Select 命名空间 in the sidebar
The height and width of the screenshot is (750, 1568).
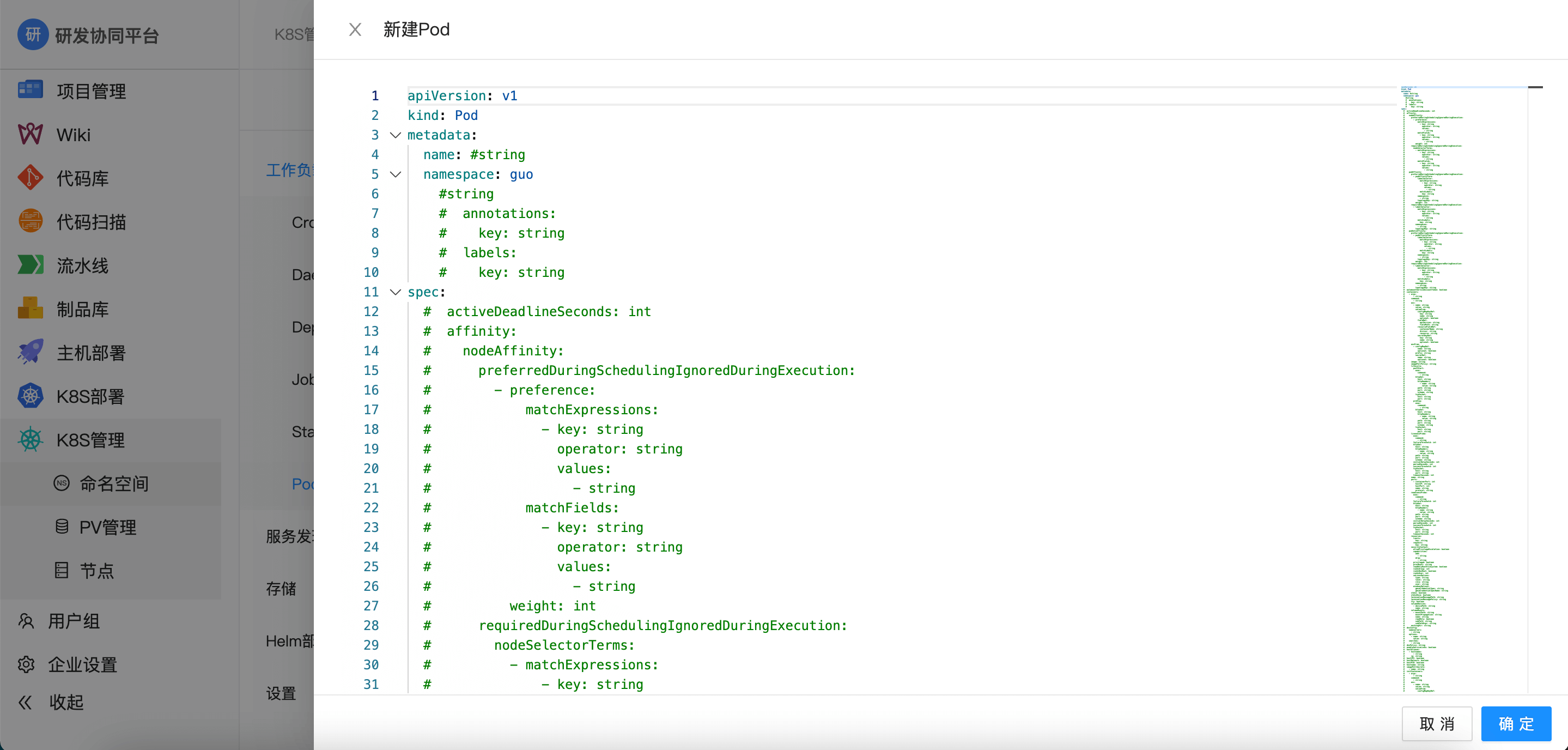(114, 483)
